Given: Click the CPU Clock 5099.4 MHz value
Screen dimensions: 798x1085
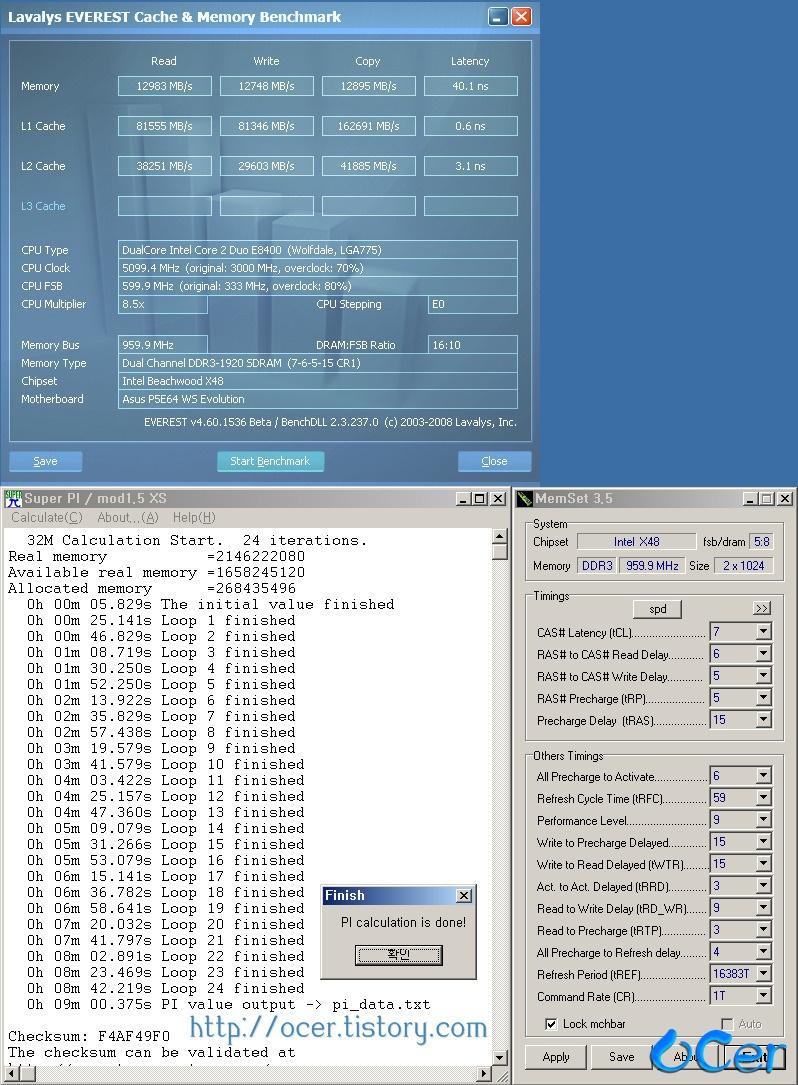Looking at the screenshot, I should click(x=318, y=268).
